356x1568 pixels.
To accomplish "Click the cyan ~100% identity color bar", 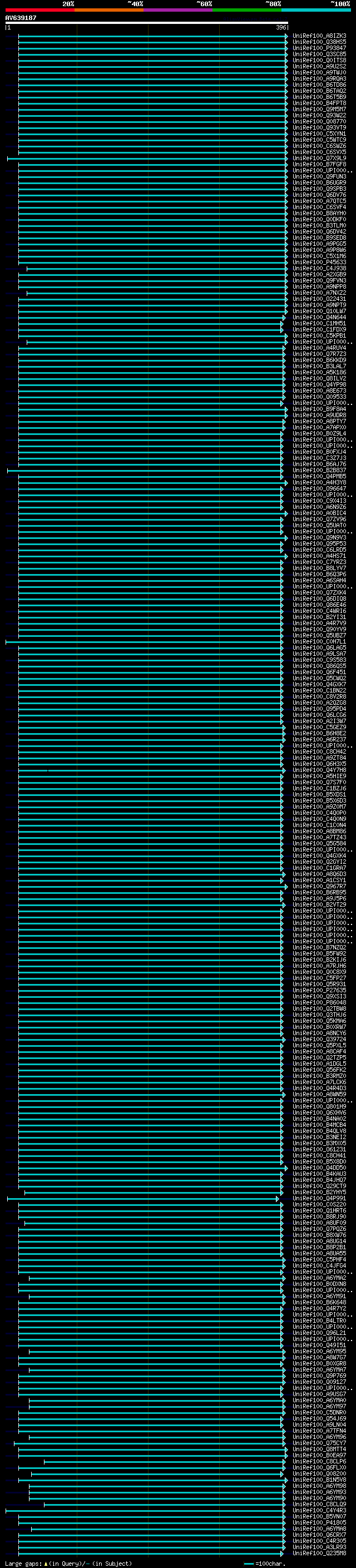I will pos(316,10).
